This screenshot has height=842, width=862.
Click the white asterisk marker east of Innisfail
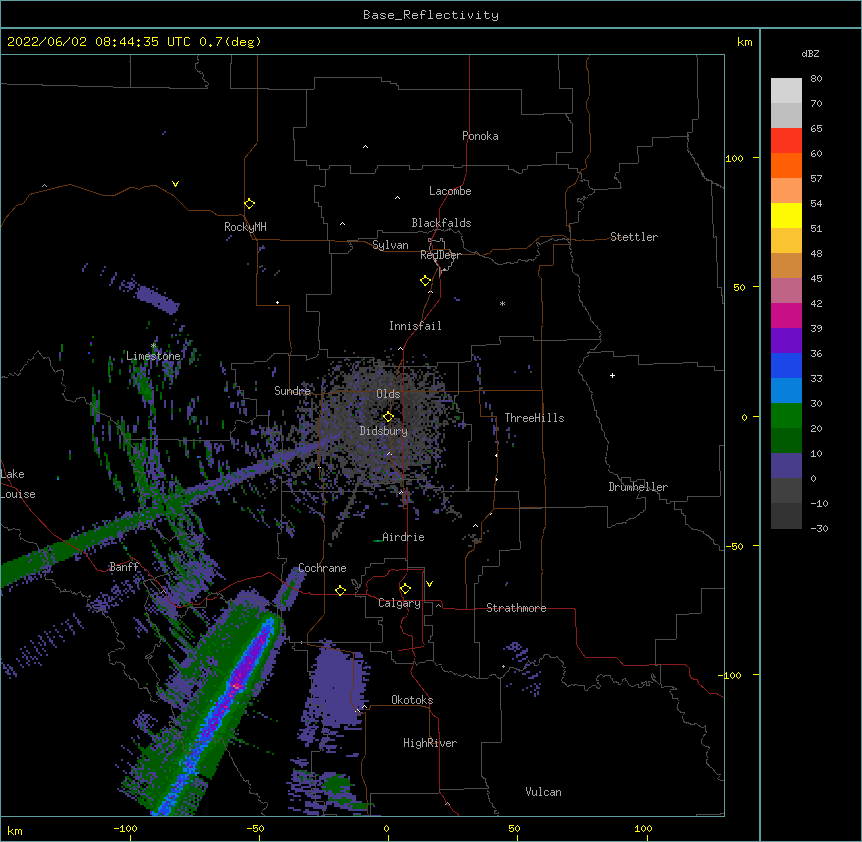(x=502, y=303)
